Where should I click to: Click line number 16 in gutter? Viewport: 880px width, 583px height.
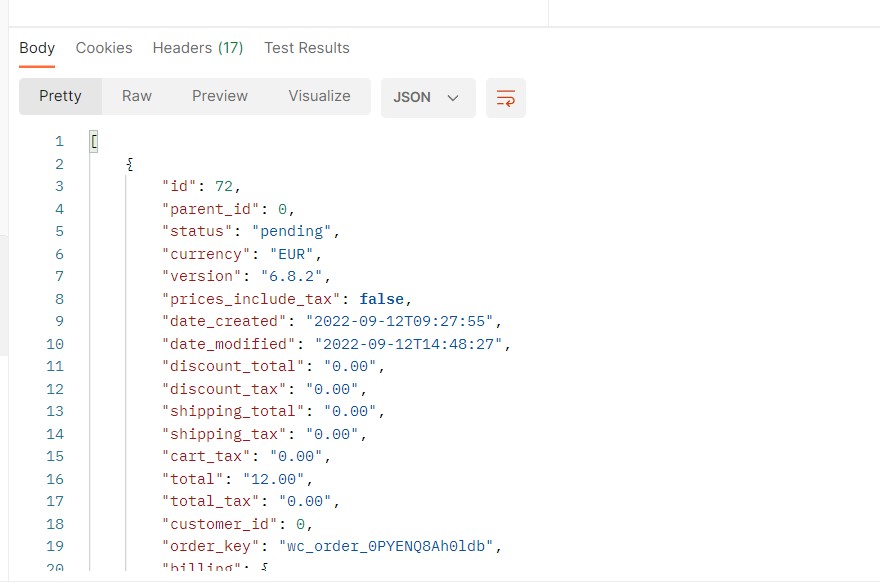[55, 479]
